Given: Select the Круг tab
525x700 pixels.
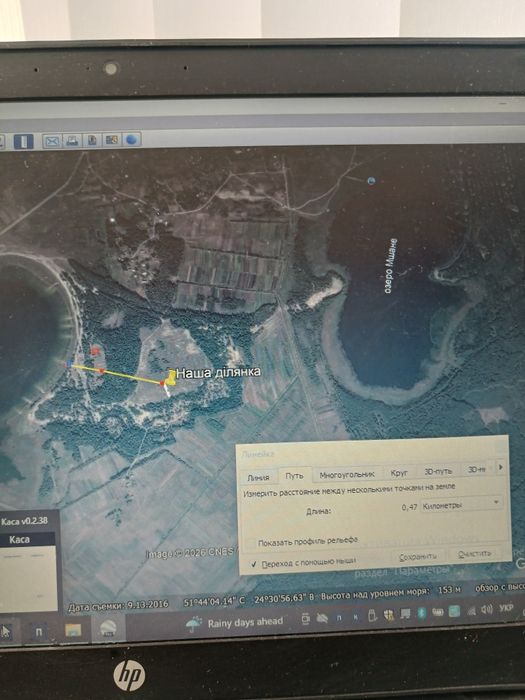Looking at the screenshot, I should click(399, 473).
